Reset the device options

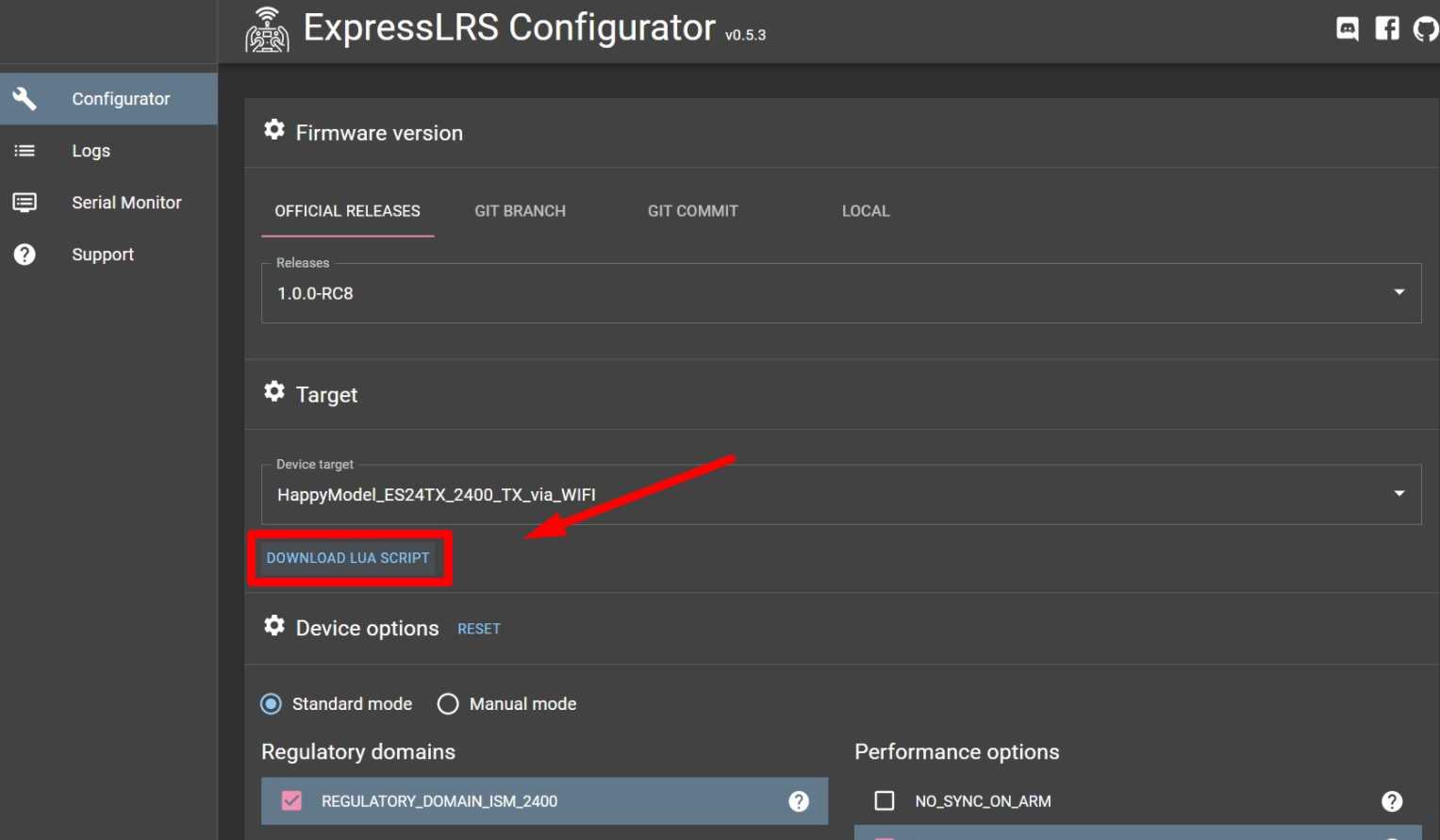coord(479,629)
